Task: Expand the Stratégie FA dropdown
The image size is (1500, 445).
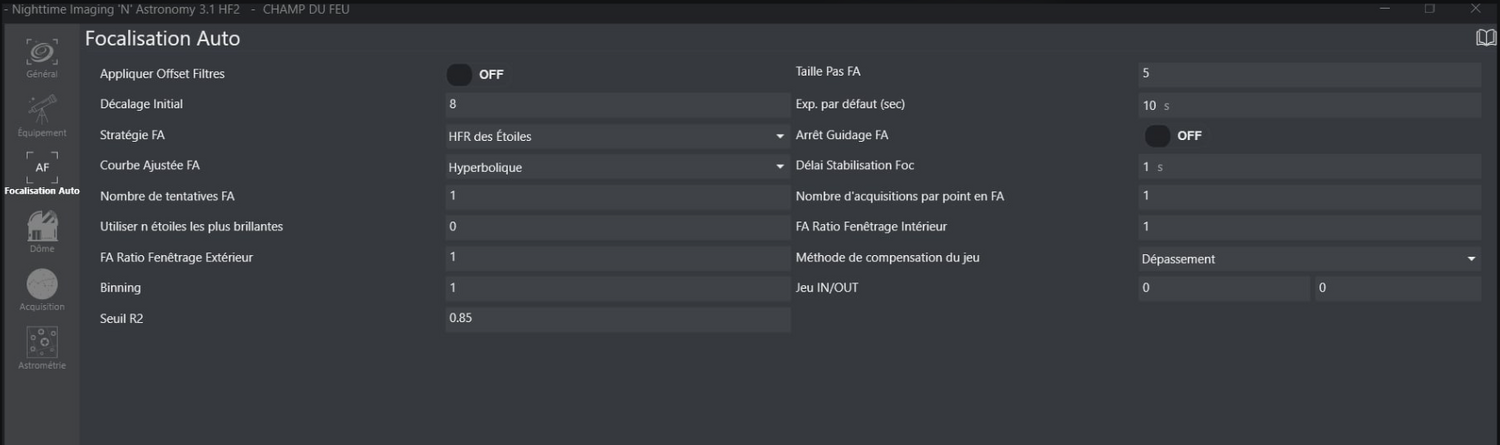Action: [617, 136]
